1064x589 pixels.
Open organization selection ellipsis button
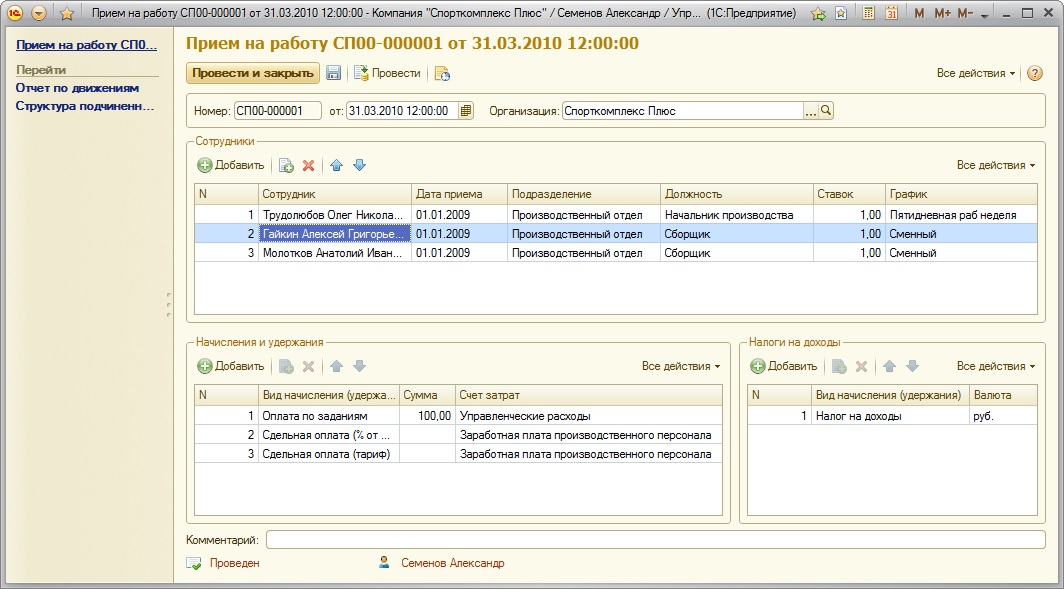[x=811, y=111]
